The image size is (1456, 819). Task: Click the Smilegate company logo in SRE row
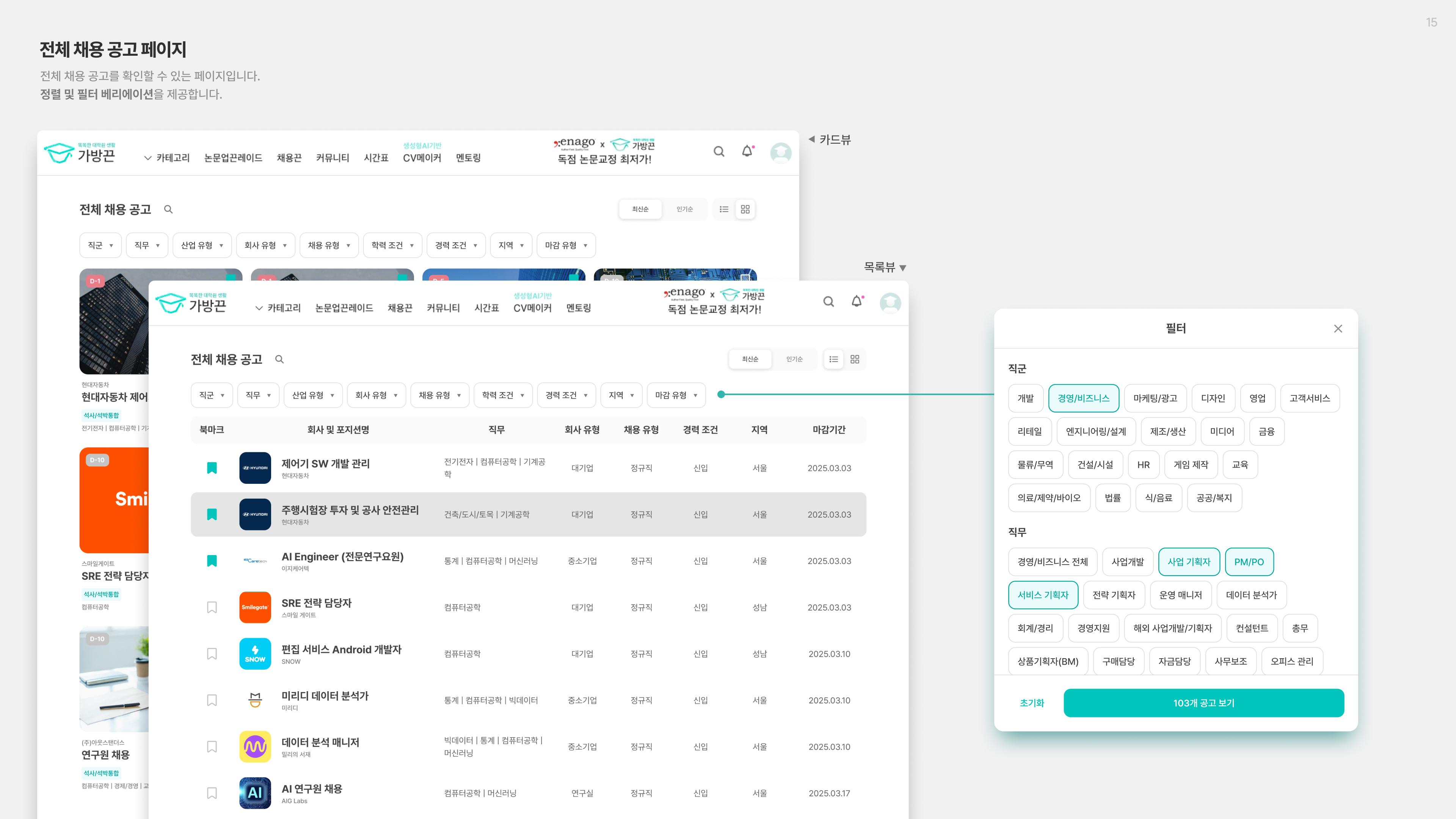pos(255,607)
